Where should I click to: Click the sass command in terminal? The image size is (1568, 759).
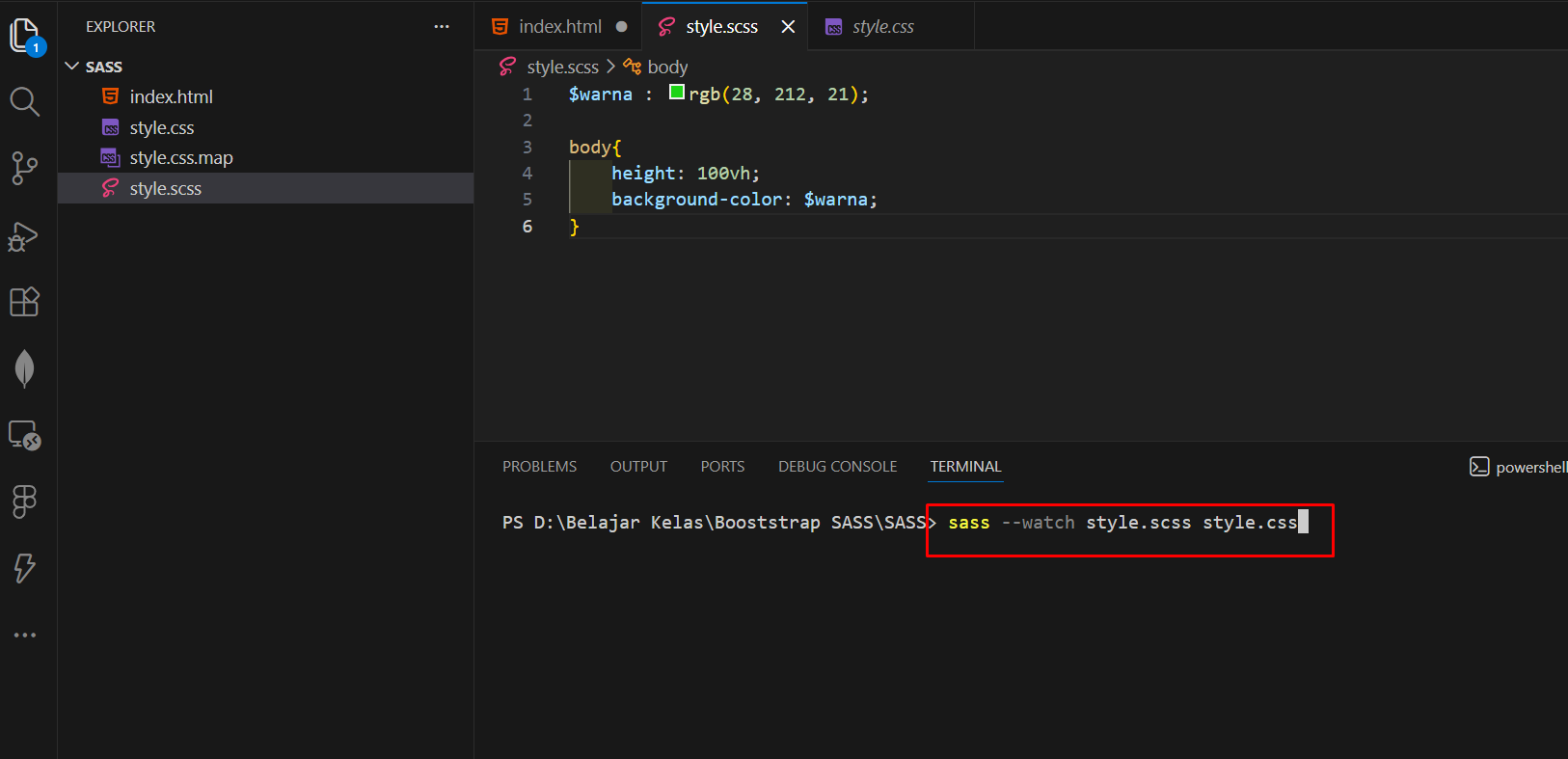click(969, 523)
